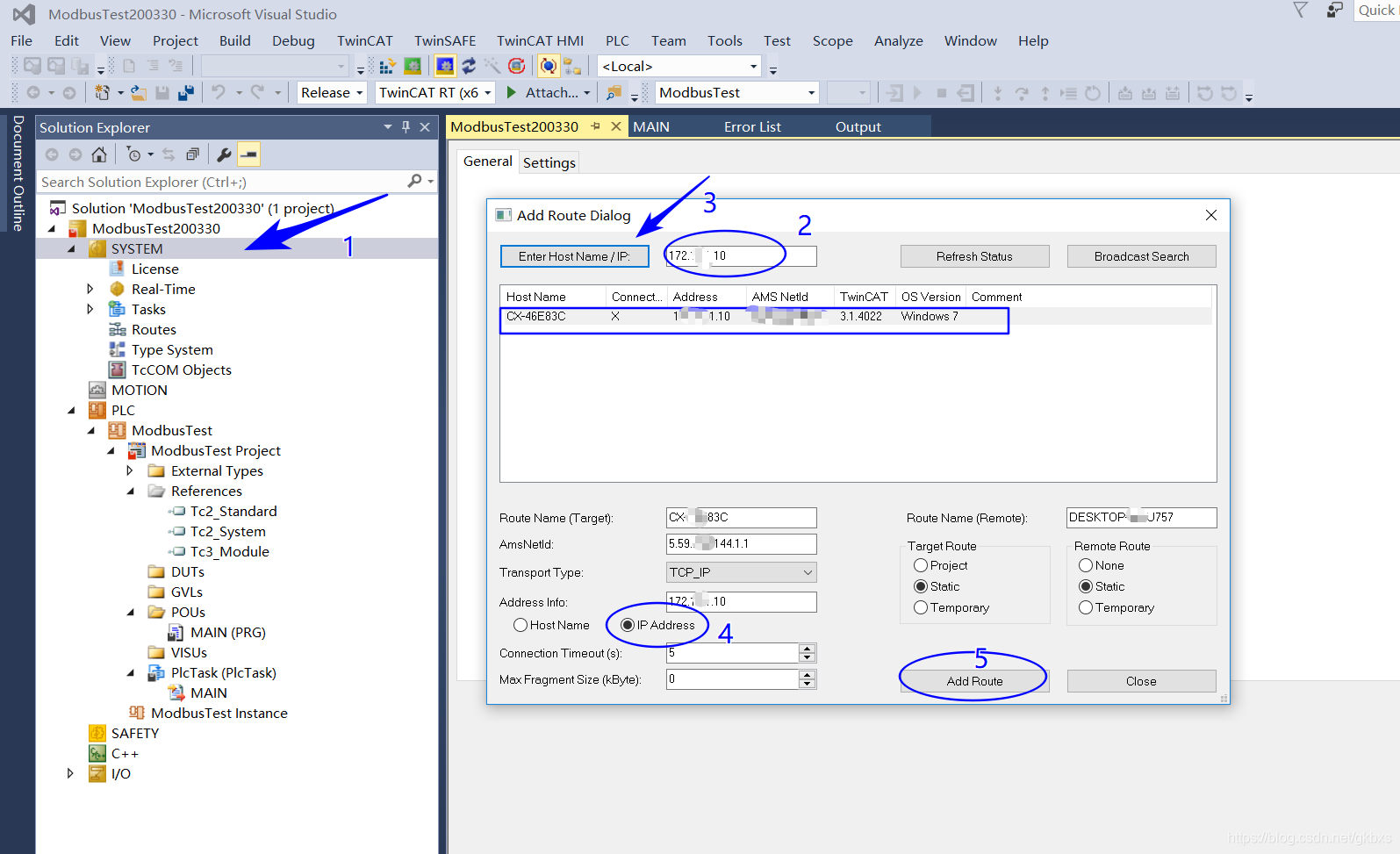Image resolution: width=1400 pixels, height=854 pixels.
Task: Click the Save All toolbar icon
Action: point(186,92)
